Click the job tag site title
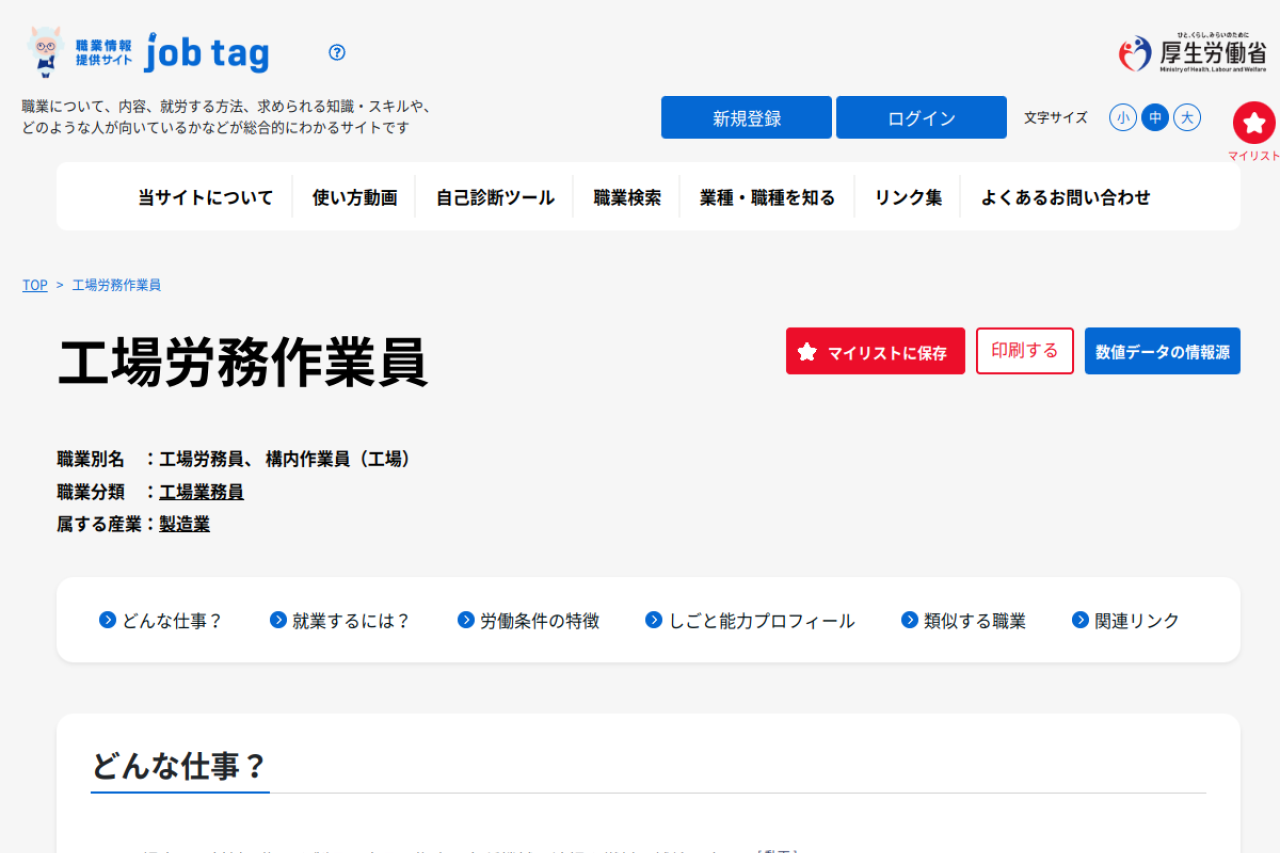This screenshot has width=1280, height=853. click(207, 53)
